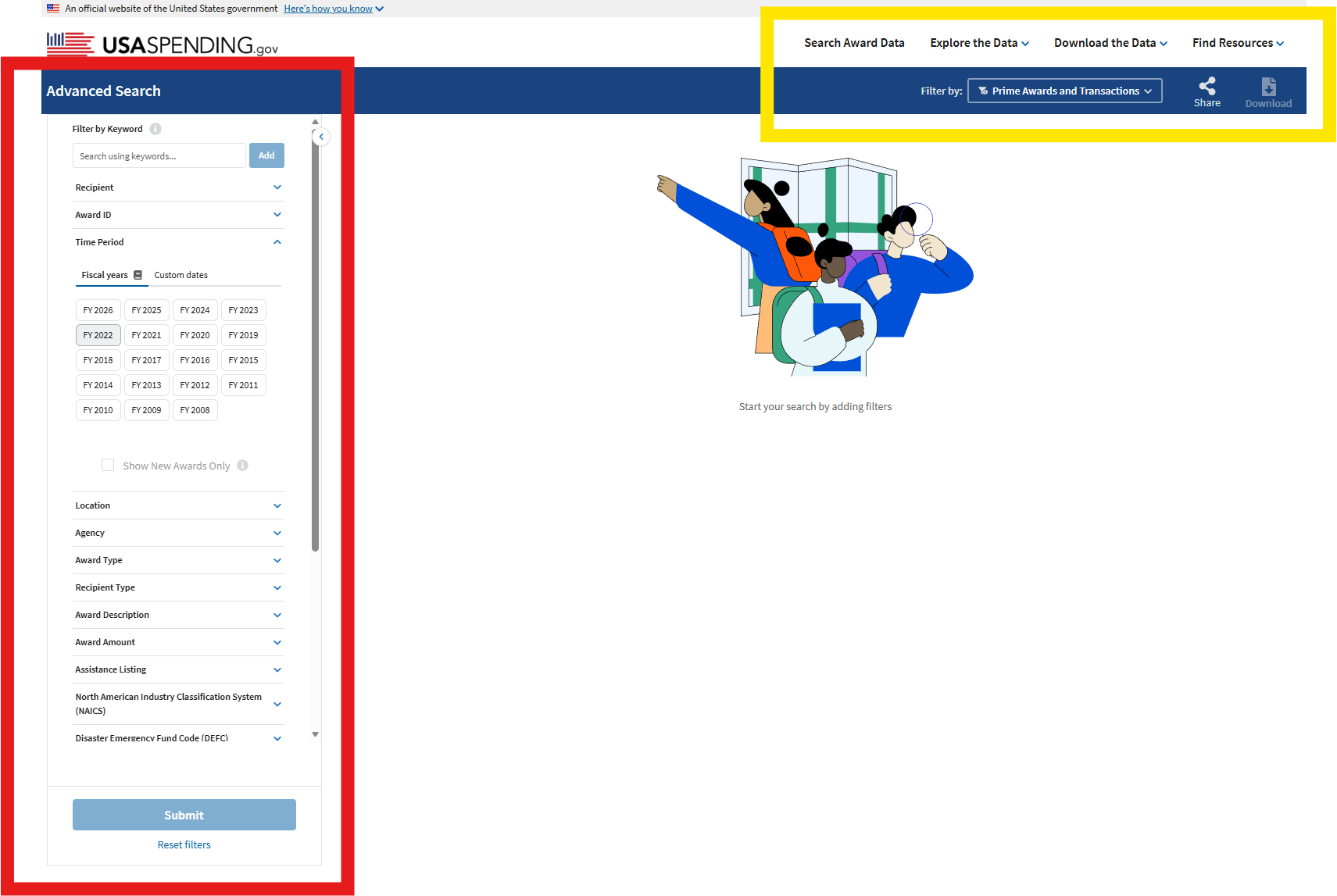Click the calendar icon next to Fiscal years
The width and height of the screenshot is (1337, 896).
point(138,275)
